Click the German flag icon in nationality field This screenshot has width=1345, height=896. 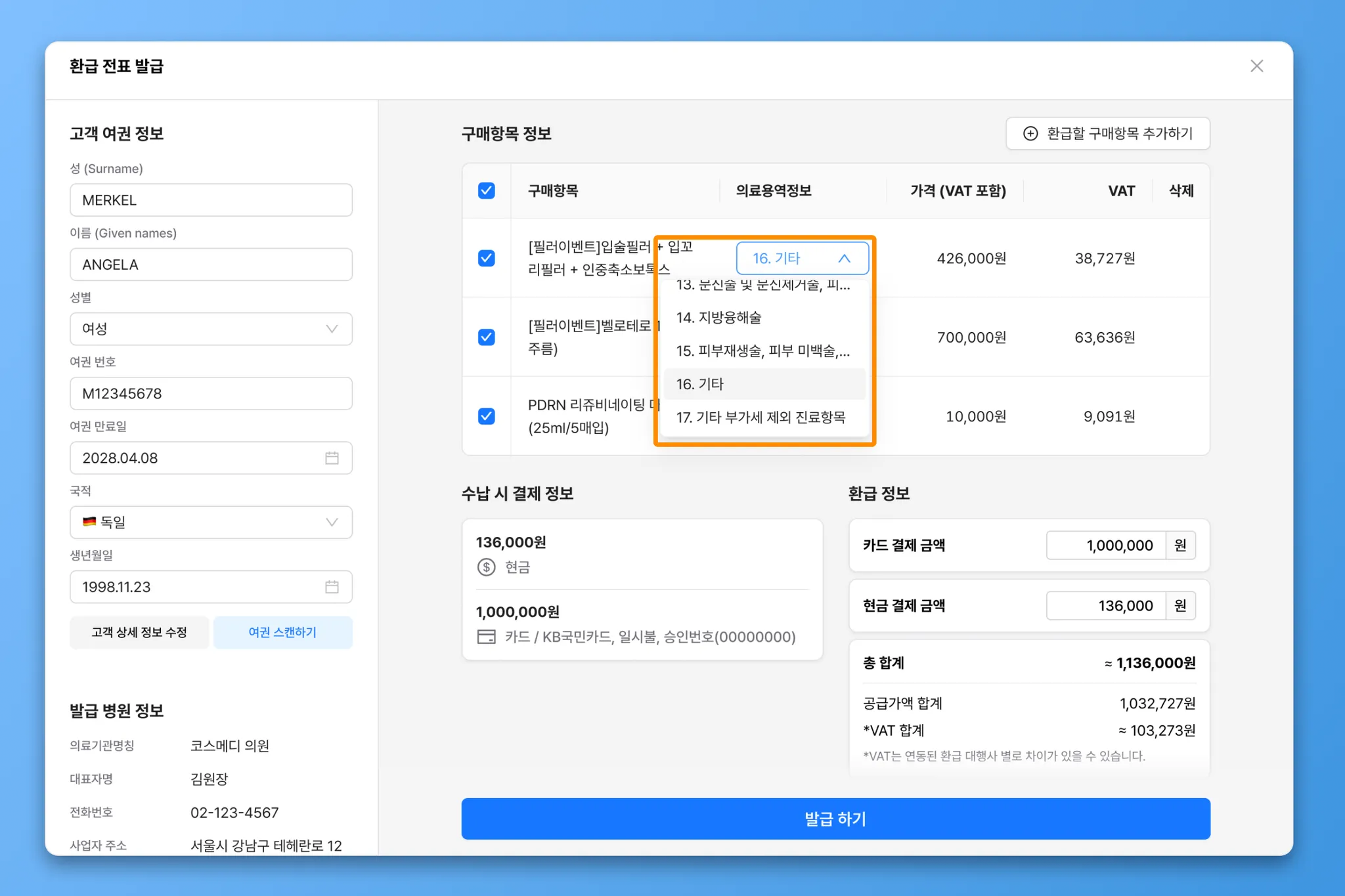click(x=89, y=522)
